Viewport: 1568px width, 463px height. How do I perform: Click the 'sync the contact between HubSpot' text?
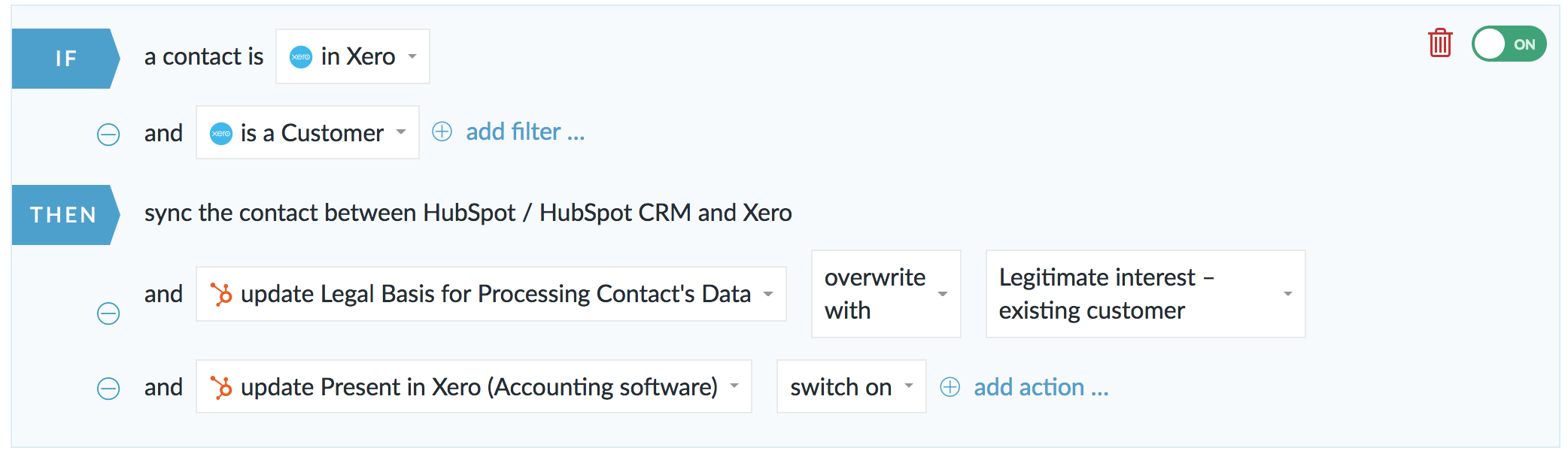(468, 213)
